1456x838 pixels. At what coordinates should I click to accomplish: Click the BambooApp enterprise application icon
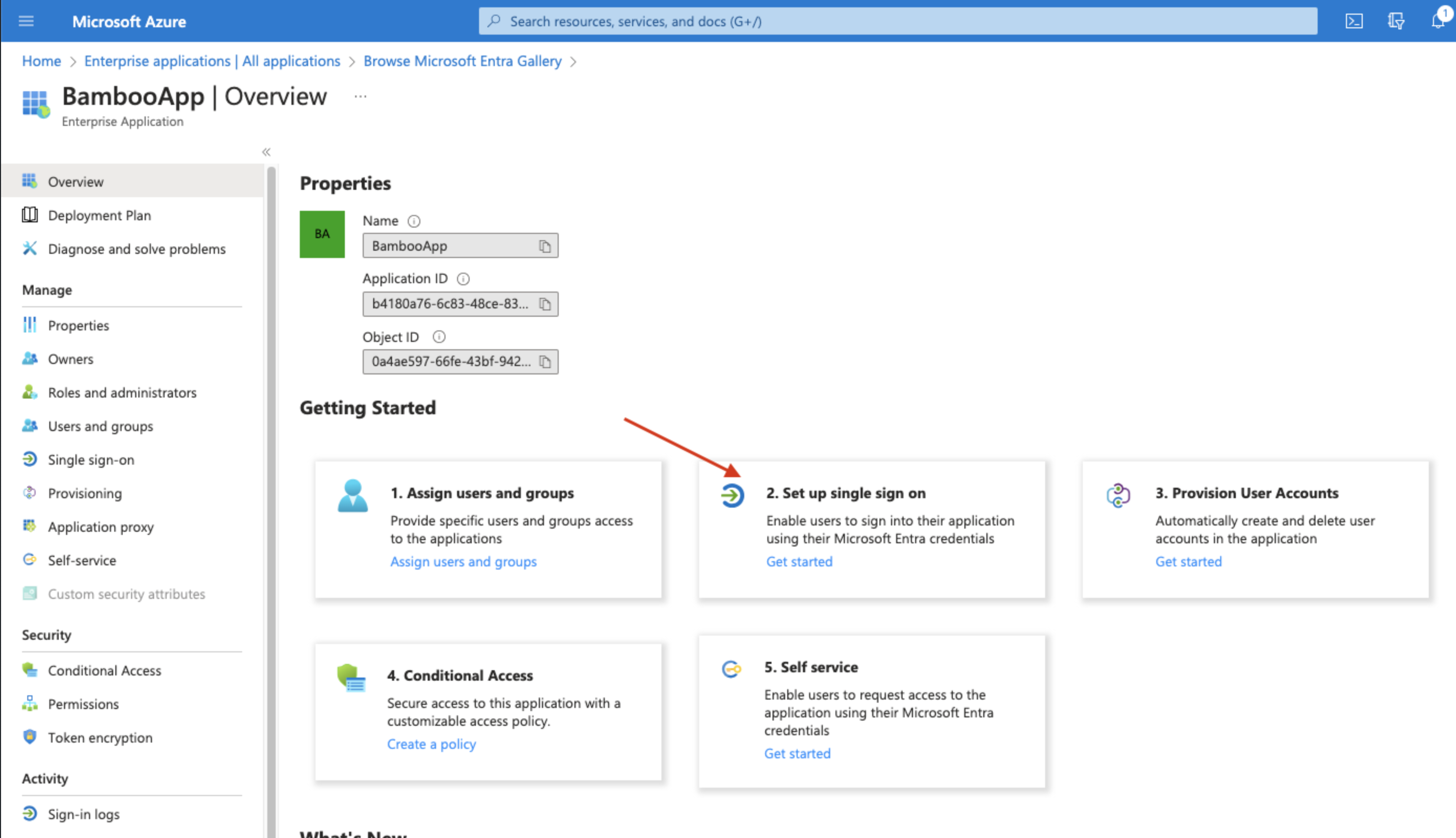tap(36, 104)
